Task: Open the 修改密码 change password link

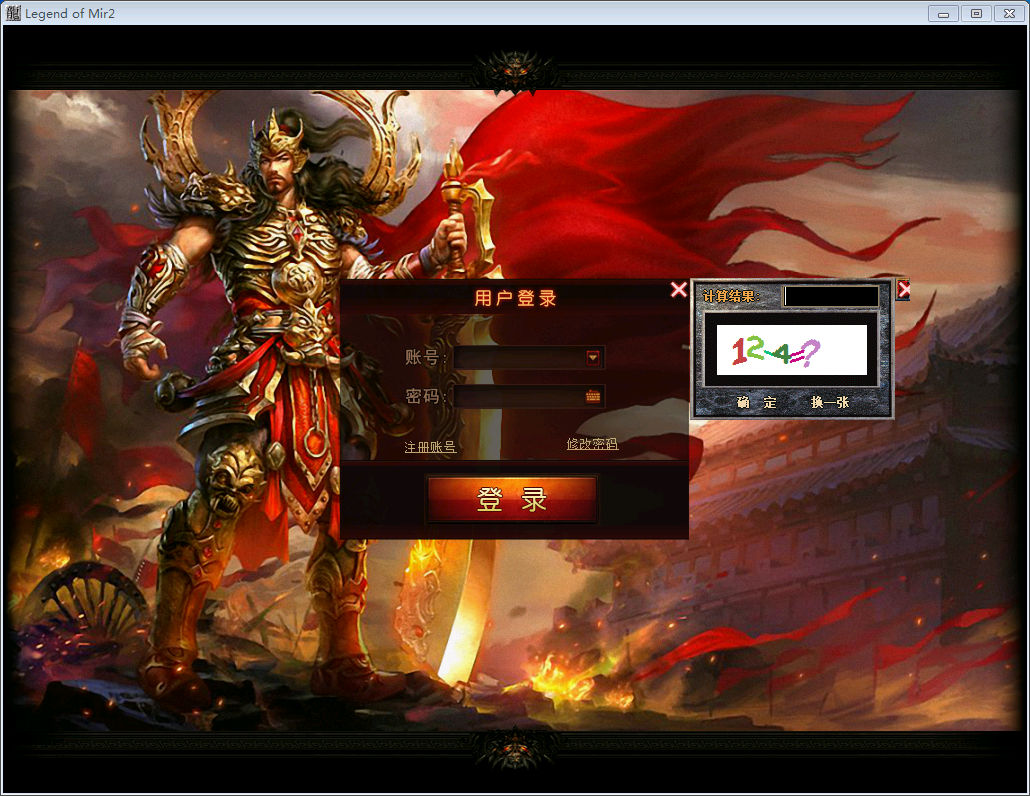Action: 592,444
